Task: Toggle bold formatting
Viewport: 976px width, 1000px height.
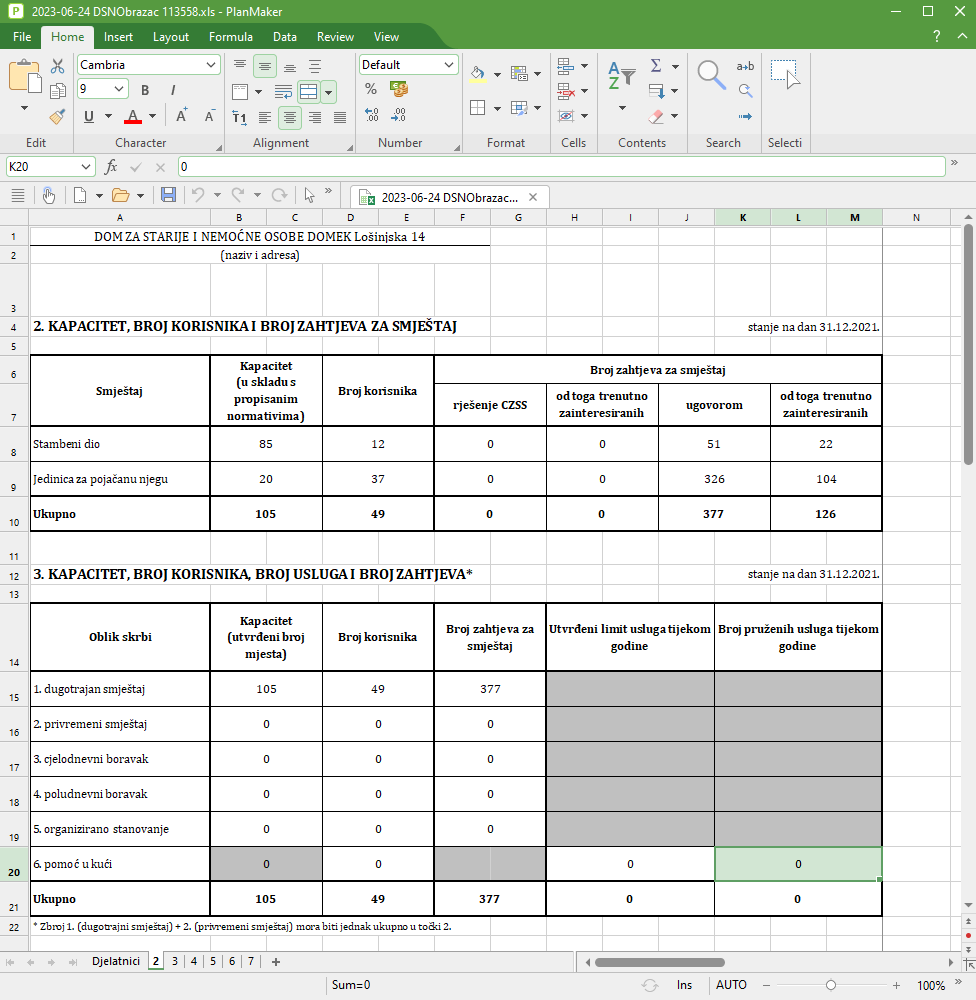Action: tap(145, 90)
